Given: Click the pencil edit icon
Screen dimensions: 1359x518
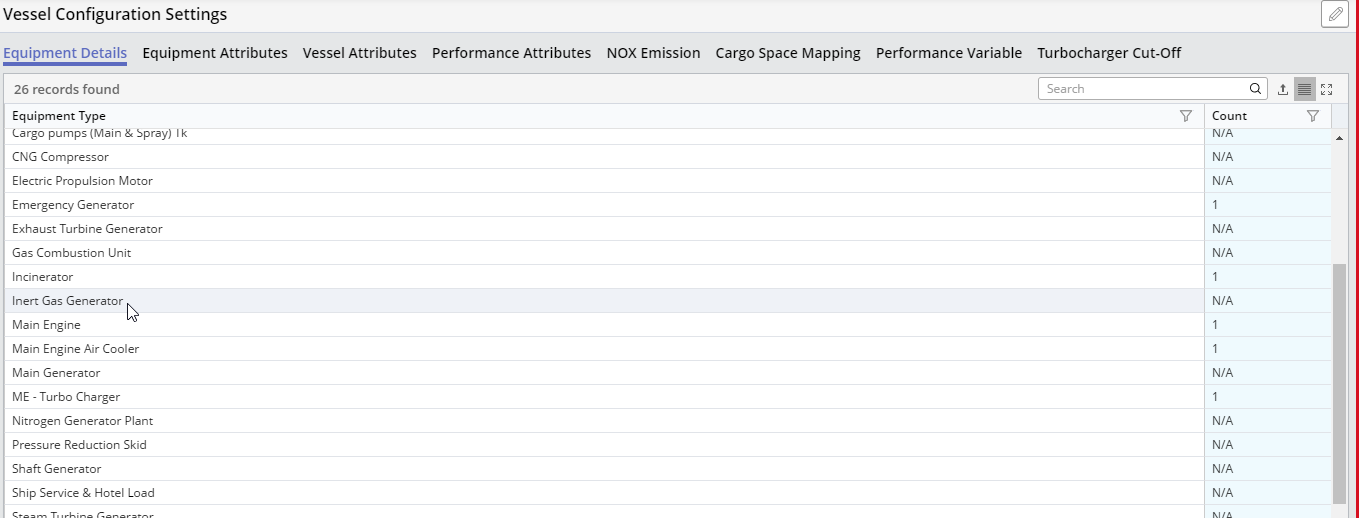Looking at the screenshot, I should pyautogui.click(x=1334, y=14).
